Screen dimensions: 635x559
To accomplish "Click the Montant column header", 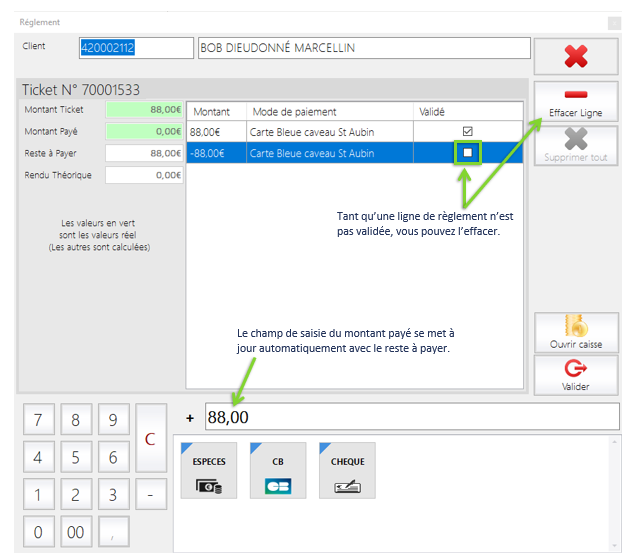I will point(215,112).
